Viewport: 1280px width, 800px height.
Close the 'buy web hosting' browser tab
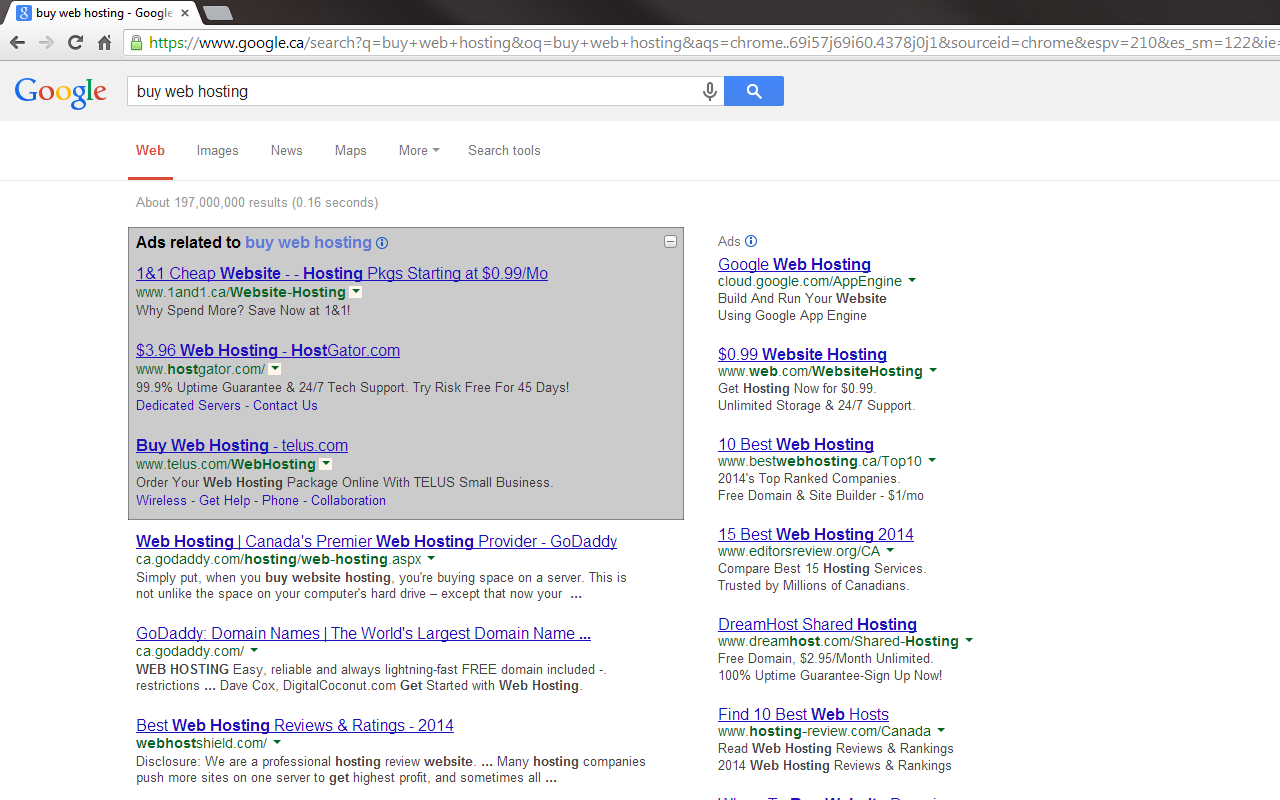pyautogui.click(x=185, y=13)
